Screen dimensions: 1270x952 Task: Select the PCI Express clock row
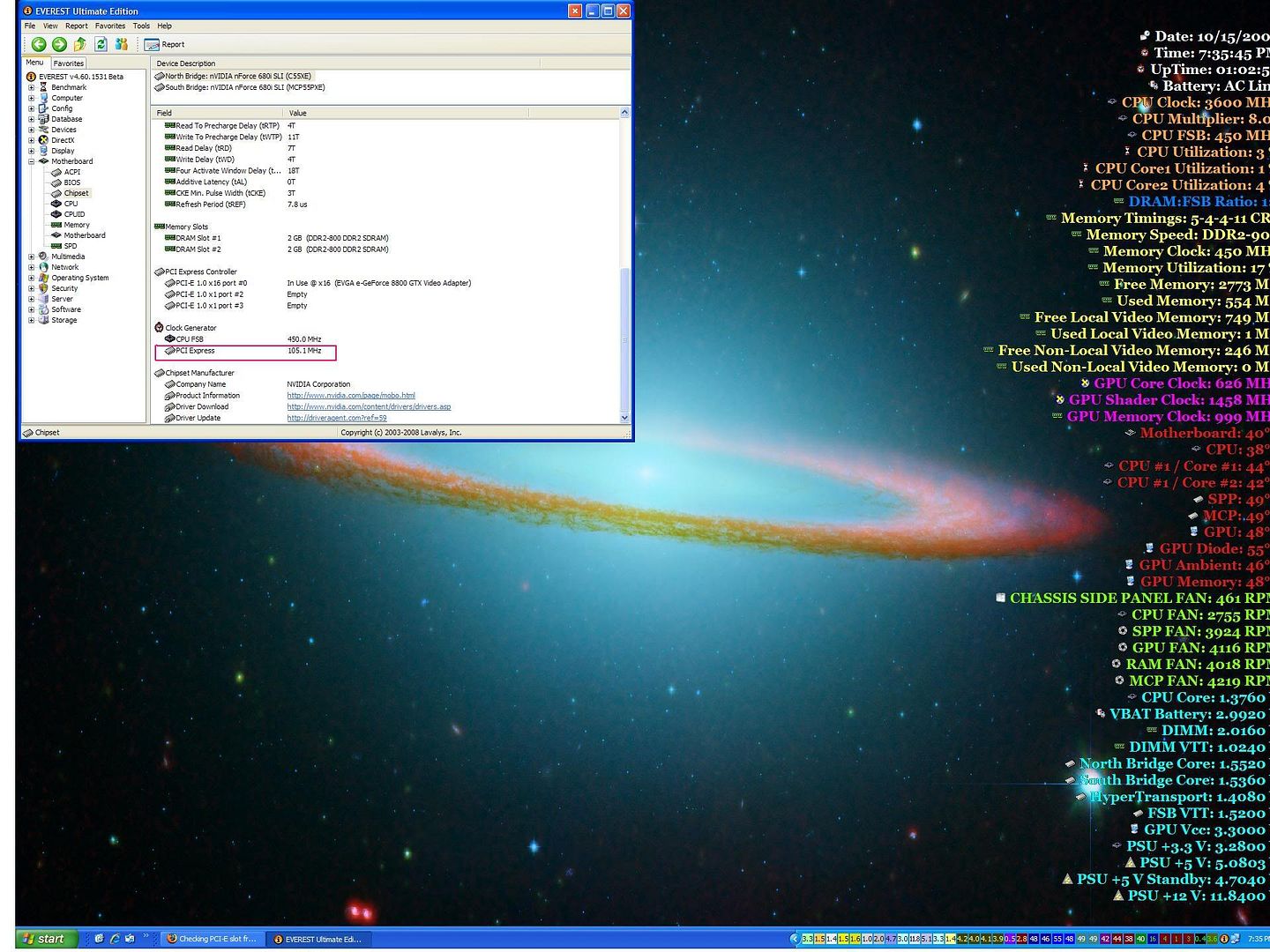(x=245, y=352)
